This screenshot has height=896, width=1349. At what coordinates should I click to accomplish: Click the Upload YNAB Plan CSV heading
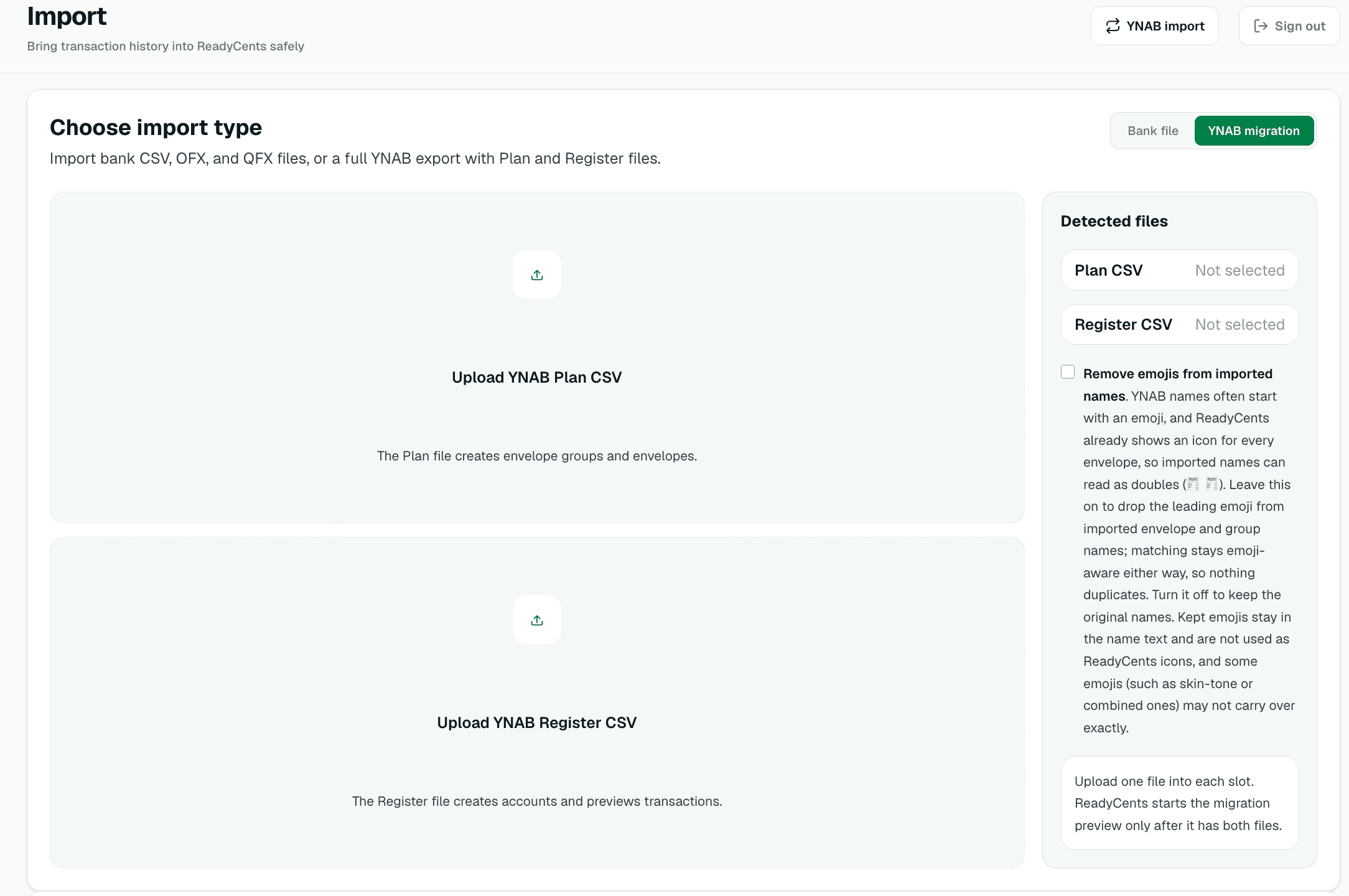point(537,377)
